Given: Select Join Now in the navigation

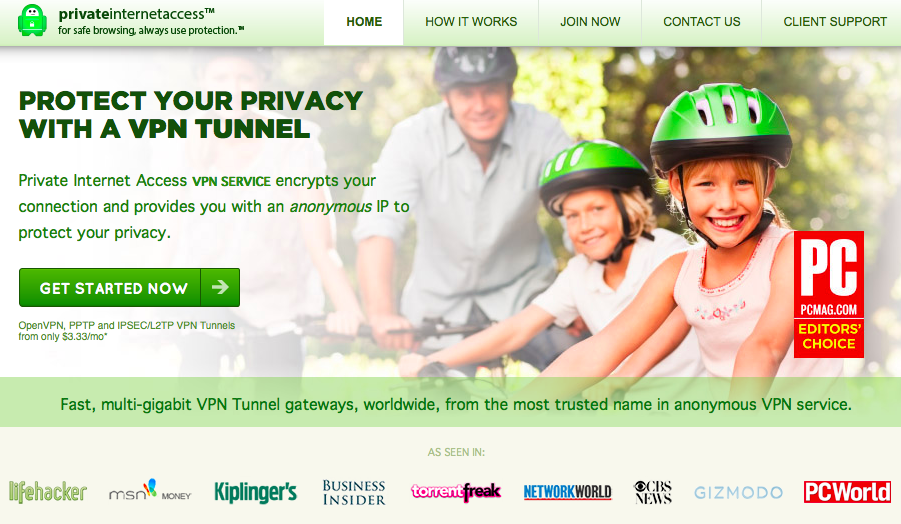Looking at the screenshot, I should [x=590, y=22].
